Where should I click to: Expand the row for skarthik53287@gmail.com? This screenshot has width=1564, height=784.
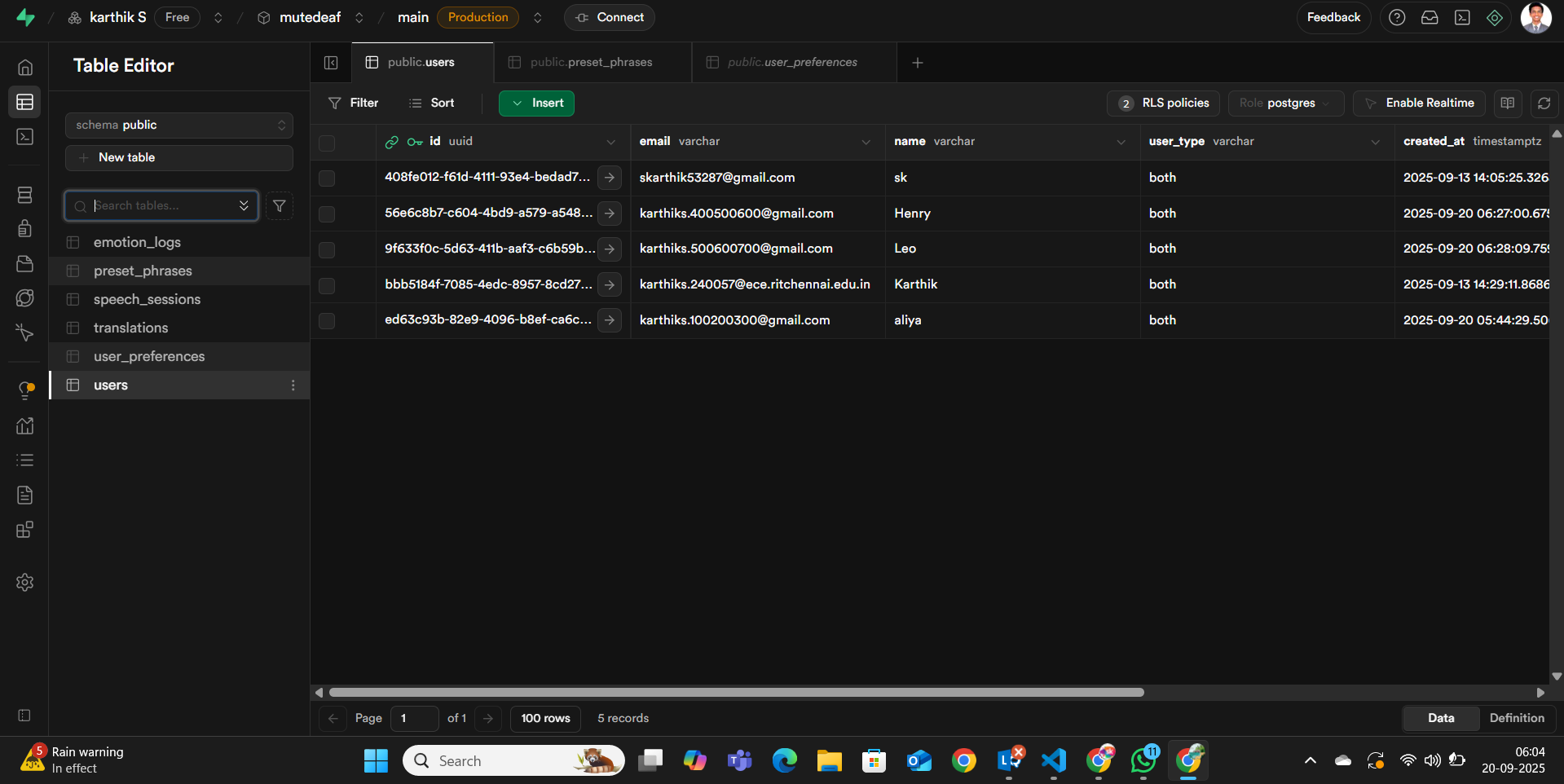tap(610, 178)
